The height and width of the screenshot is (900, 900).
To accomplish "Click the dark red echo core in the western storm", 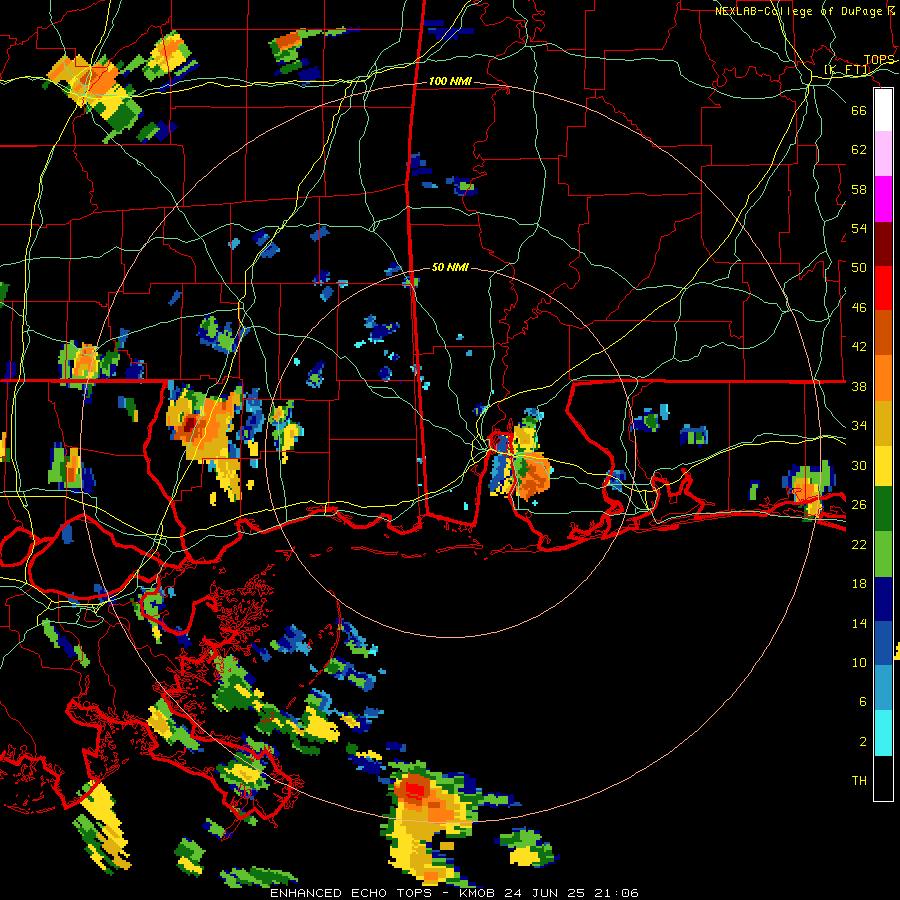I will click(x=190, y=425).
